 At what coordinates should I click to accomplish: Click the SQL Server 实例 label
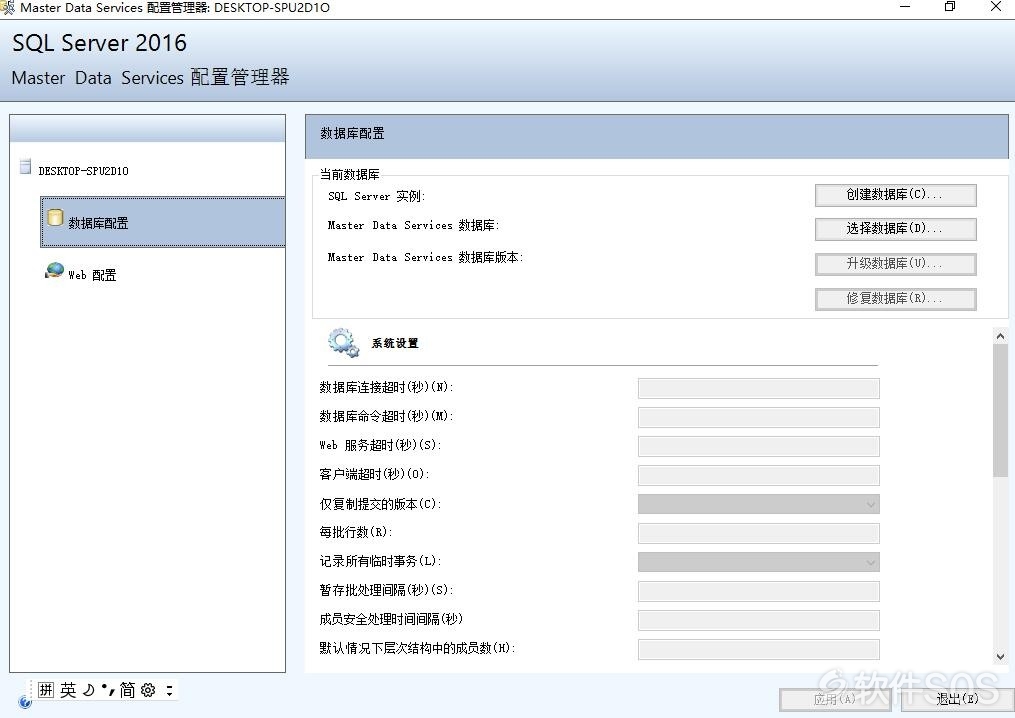pos(376,196)
